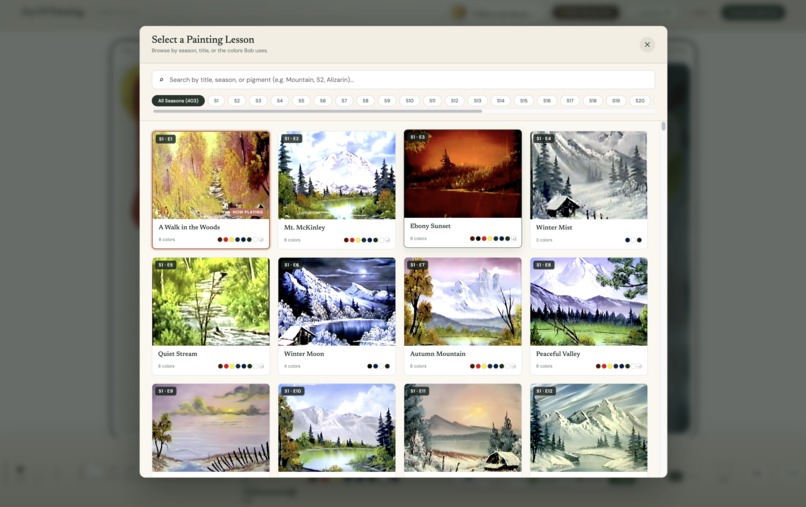Click the 'Mt. McKinley' title text
The image size is (806, 507).
click(304, 227)
